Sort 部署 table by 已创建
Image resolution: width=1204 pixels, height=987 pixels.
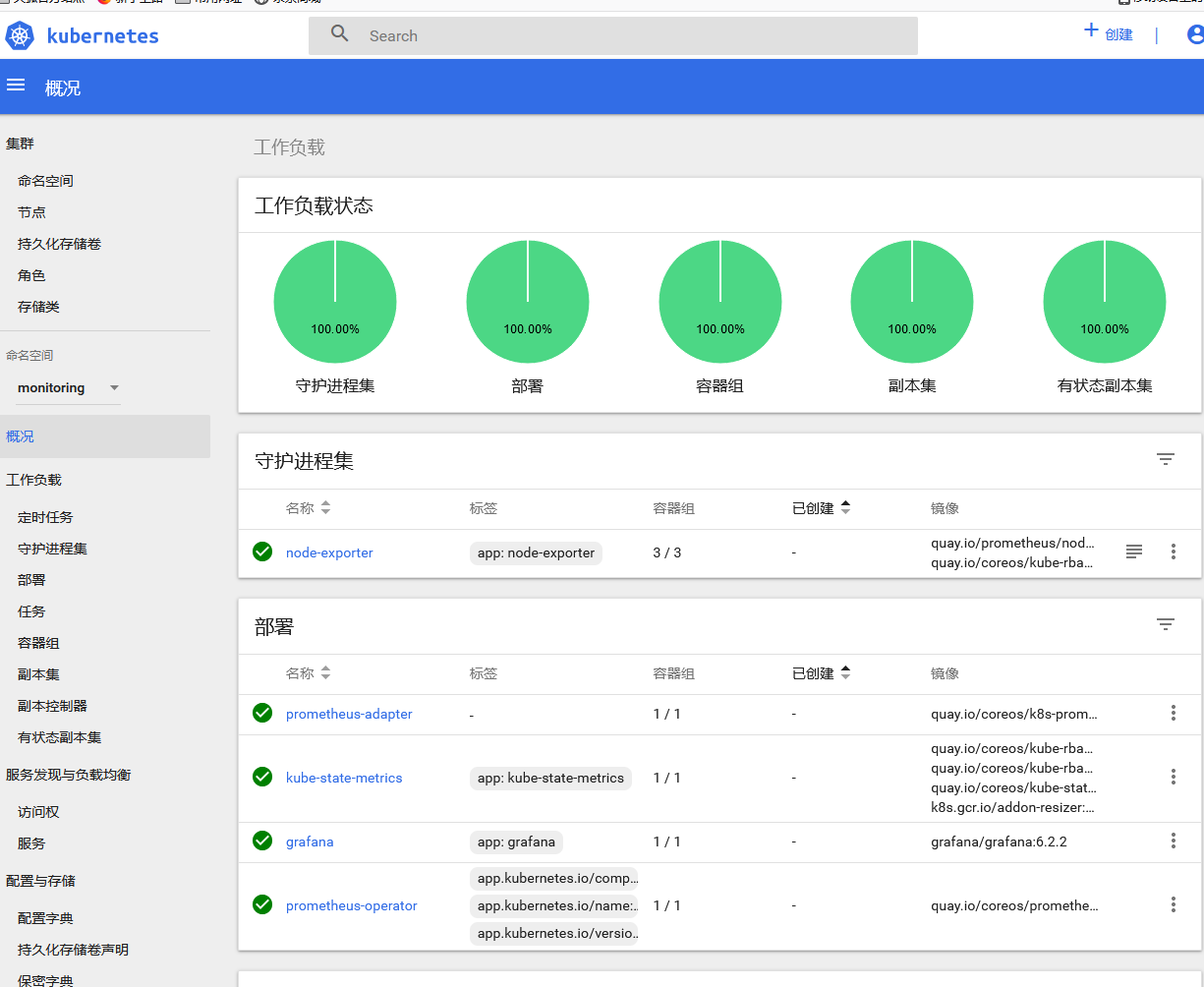pos(821,673)
